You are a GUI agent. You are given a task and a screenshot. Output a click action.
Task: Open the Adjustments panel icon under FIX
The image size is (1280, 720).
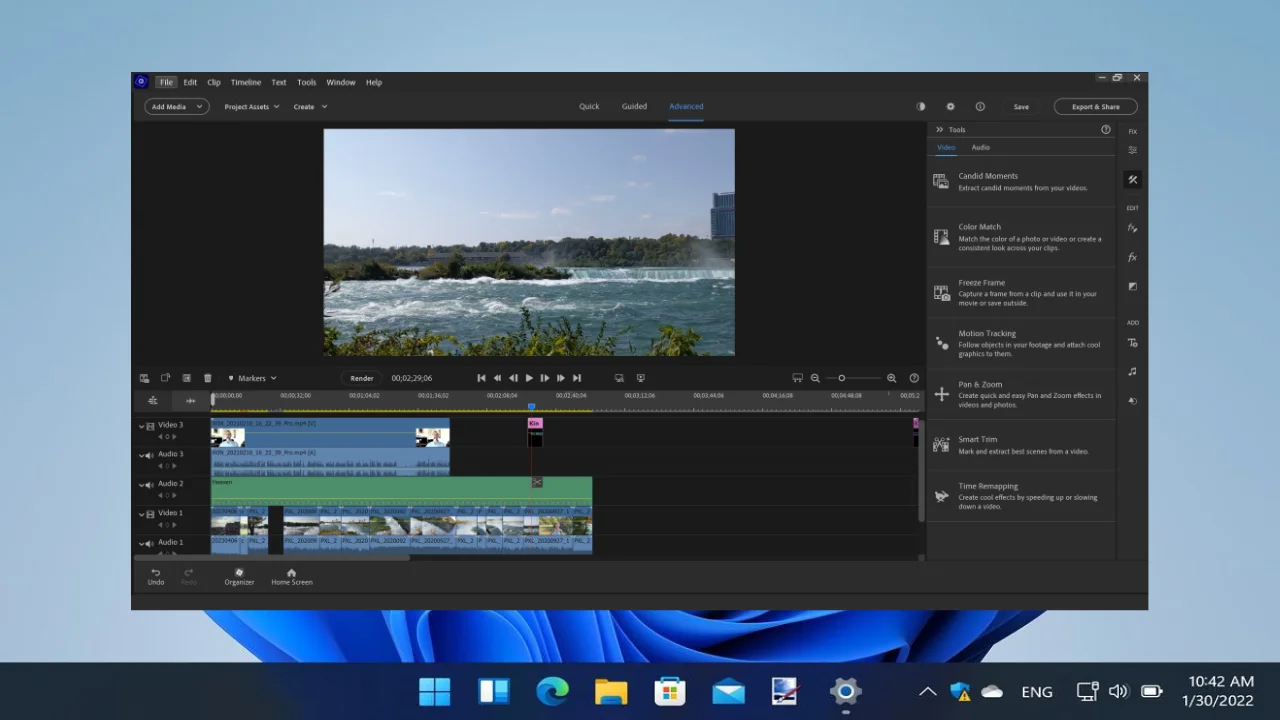1133,150
